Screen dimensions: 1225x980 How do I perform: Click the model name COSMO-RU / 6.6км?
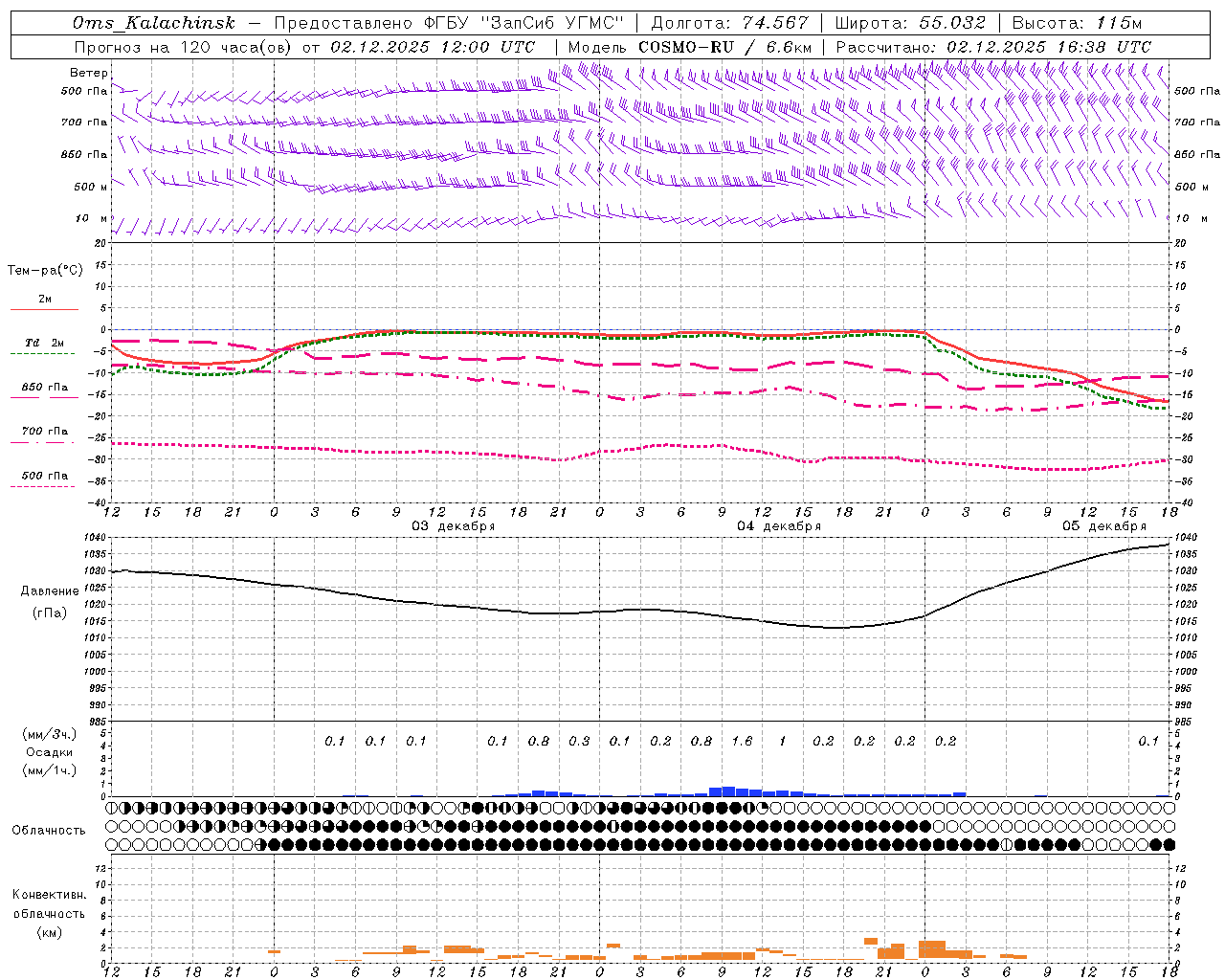(x=725, y=47)
